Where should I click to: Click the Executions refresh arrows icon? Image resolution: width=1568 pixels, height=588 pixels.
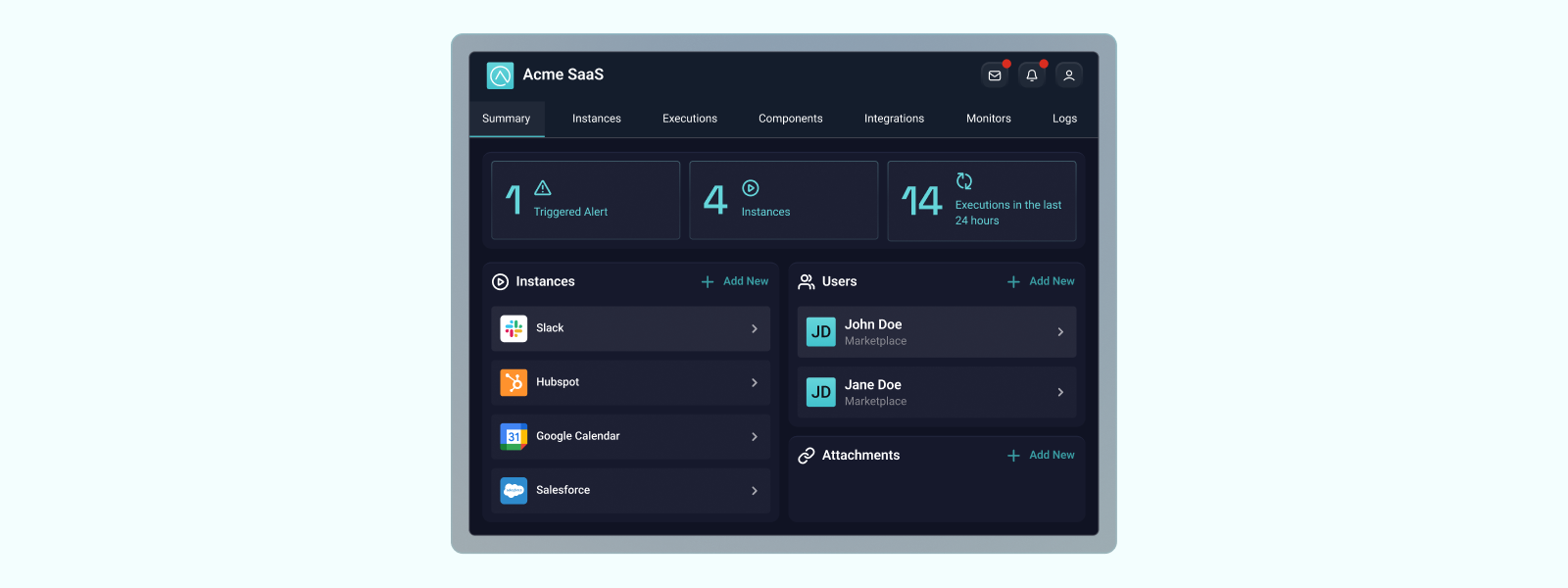[x=964, y=181]
